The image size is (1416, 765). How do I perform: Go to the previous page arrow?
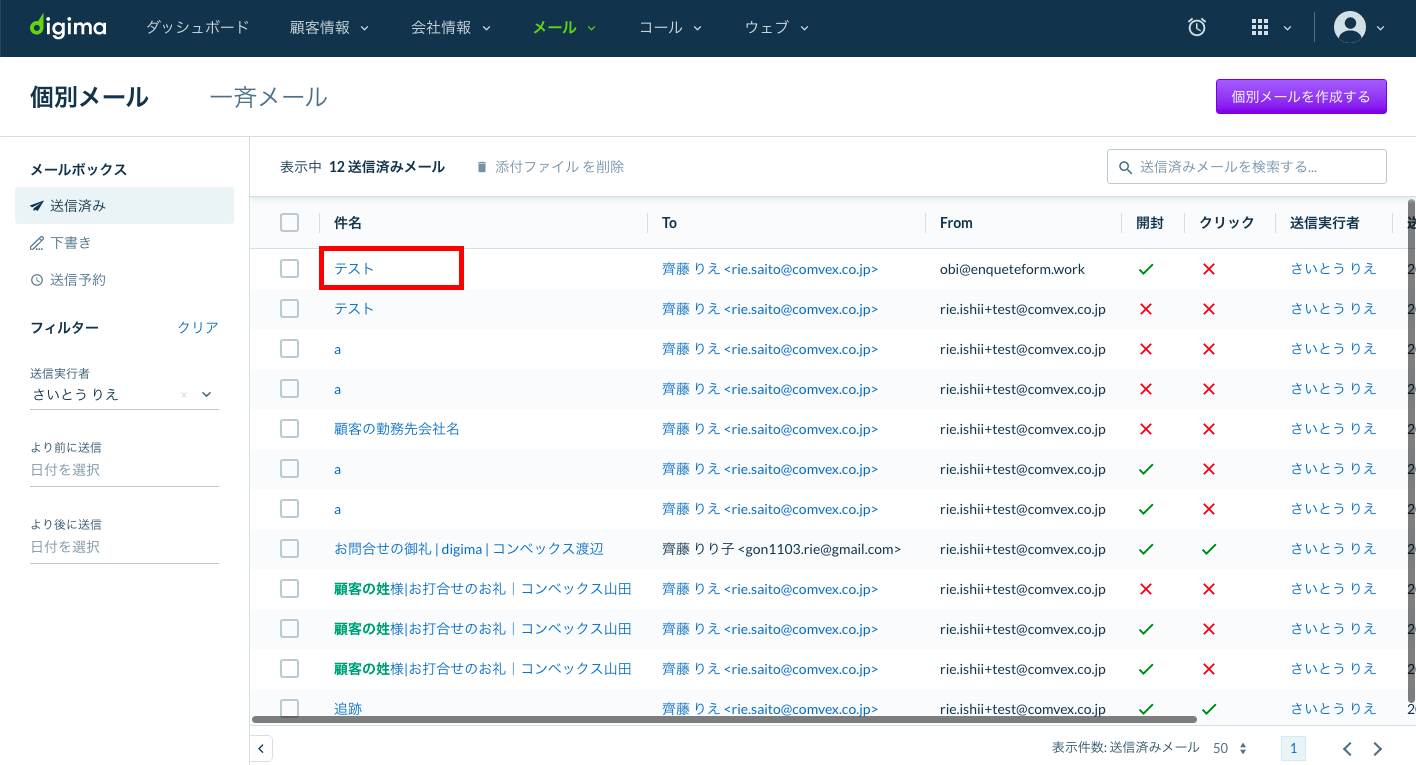(1347, 748)
